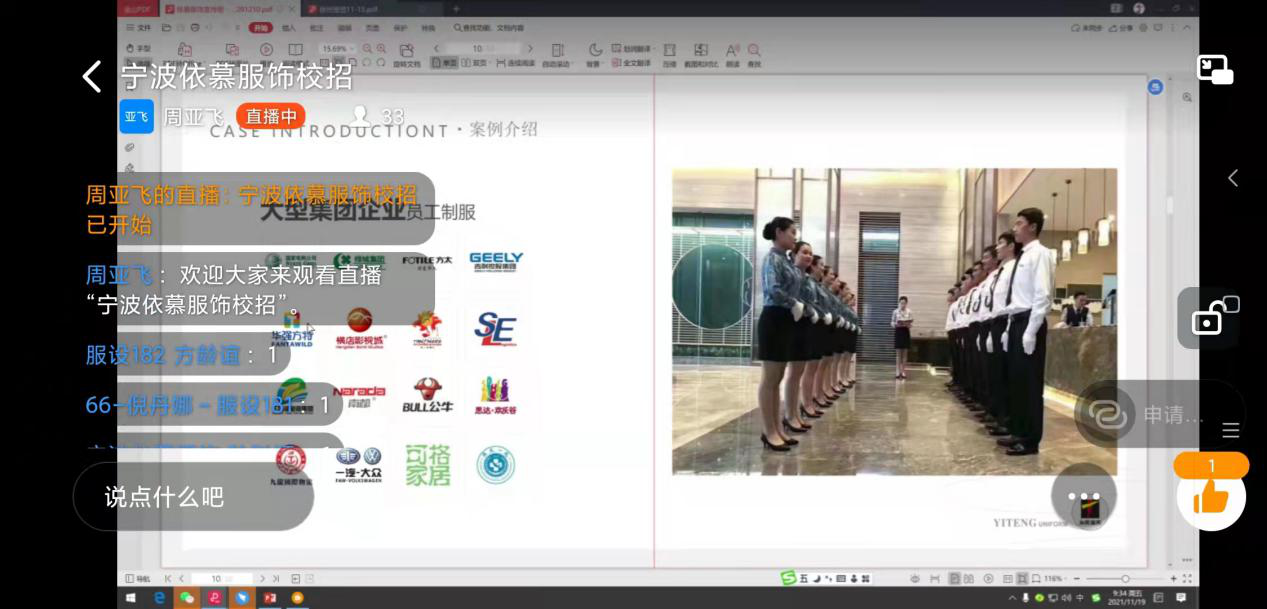Open 周亚飞's host profile avatar
This screenshot has height=609, width=1267.
click(137, 117)
